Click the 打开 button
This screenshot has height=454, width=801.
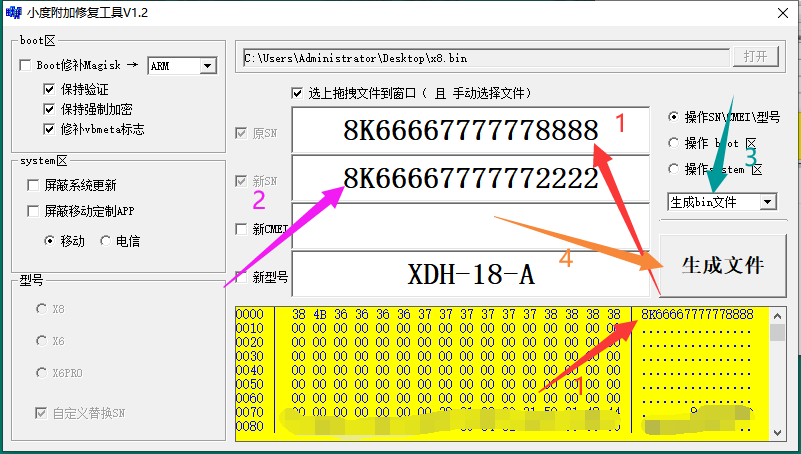click(756, 57)
